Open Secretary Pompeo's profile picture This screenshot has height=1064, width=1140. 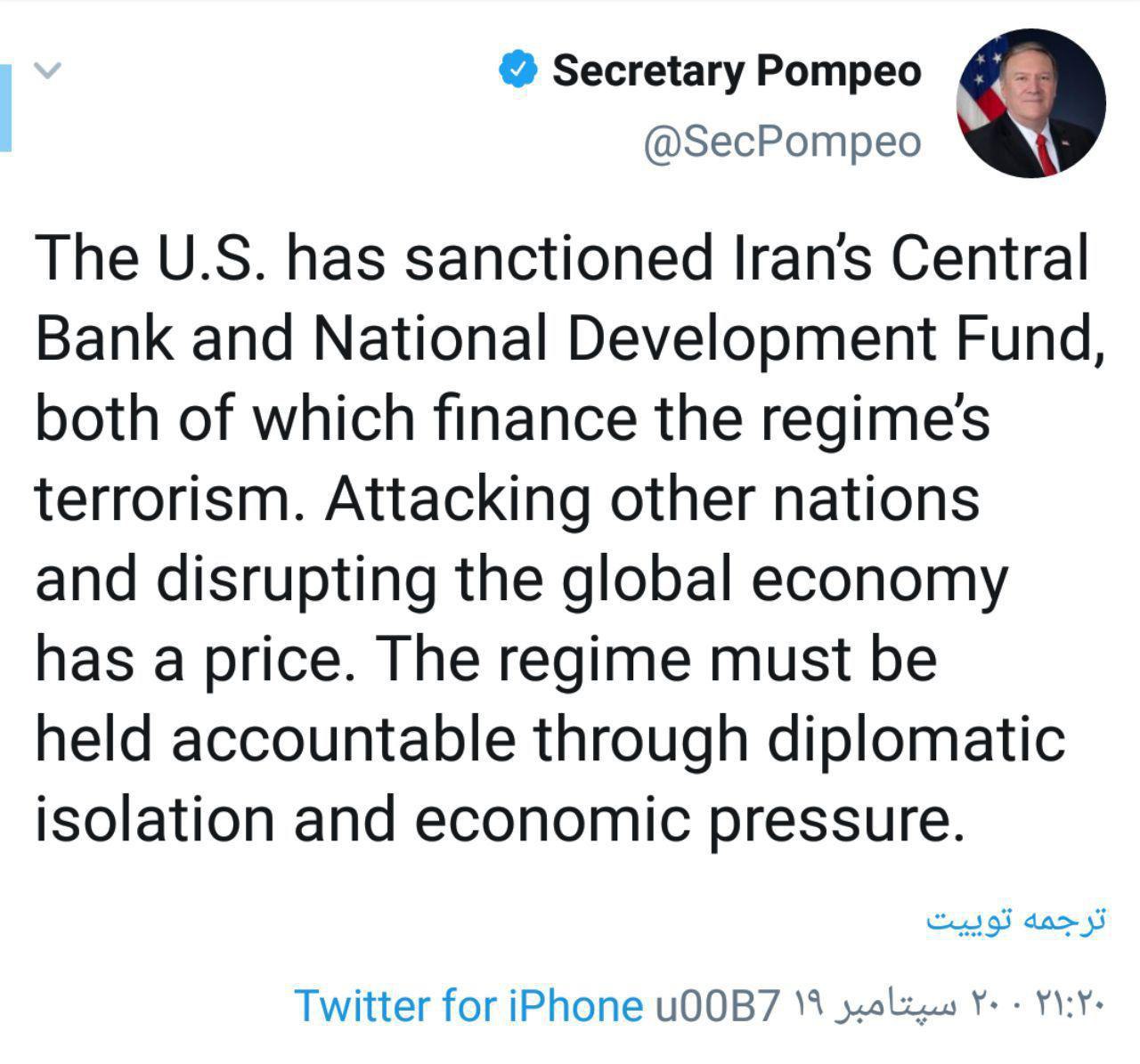[x=1030, y=103]
